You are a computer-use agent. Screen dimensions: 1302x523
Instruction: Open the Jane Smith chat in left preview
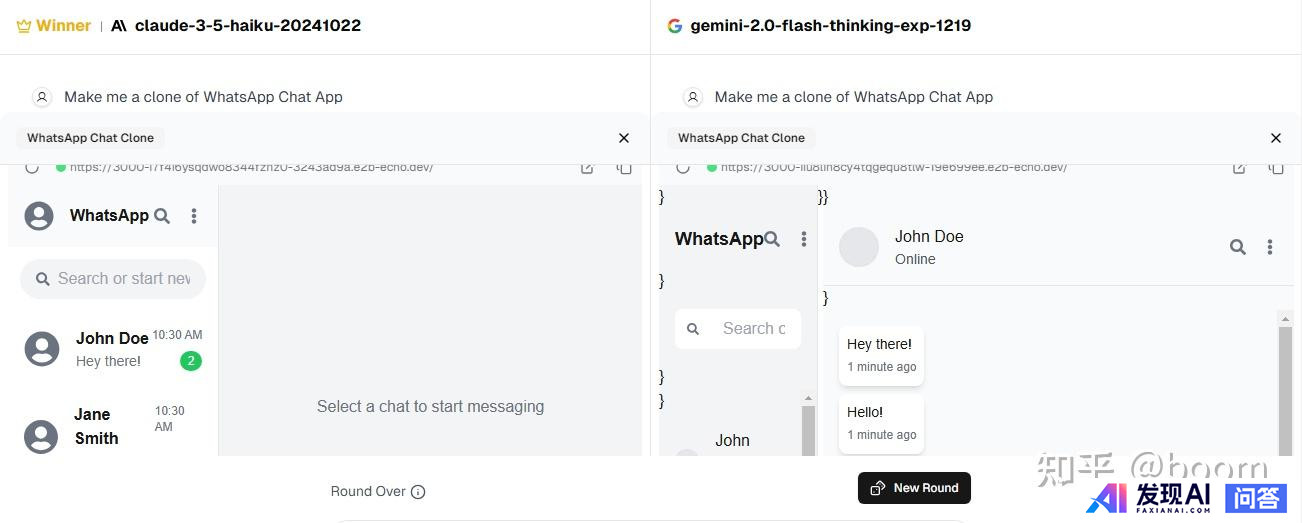(113, 427)
